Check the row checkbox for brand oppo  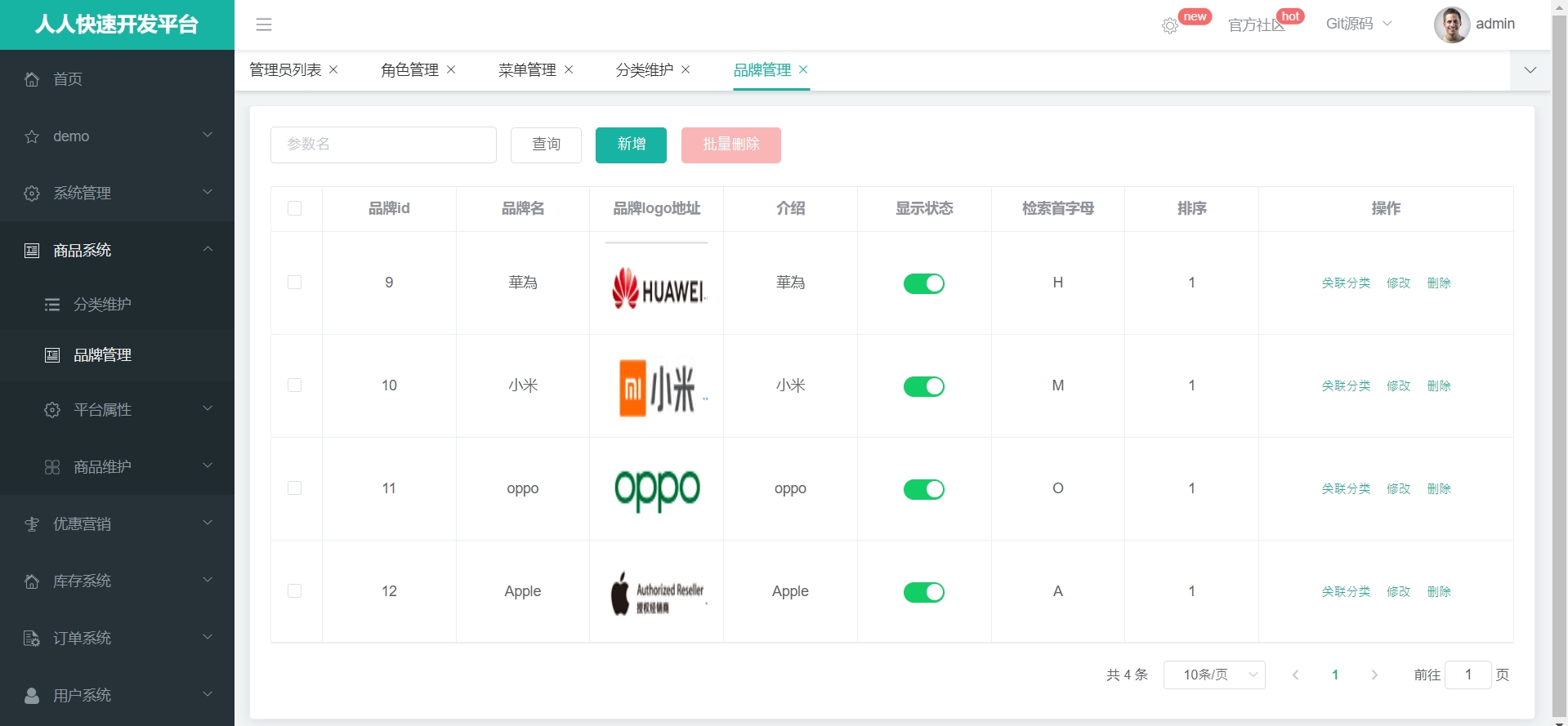coord(295,488)
